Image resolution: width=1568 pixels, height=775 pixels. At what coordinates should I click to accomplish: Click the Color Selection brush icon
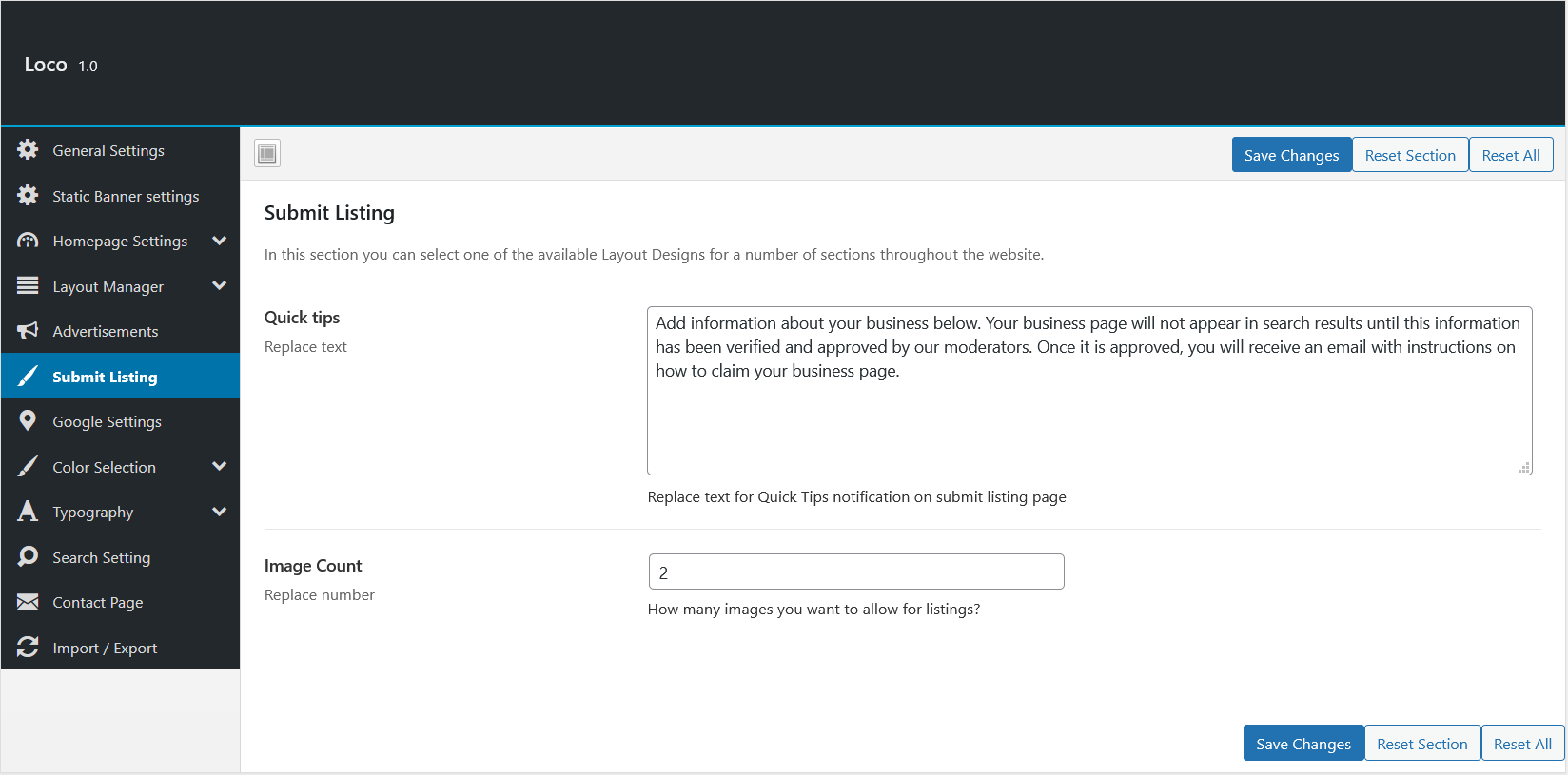[x=28, y=467]
